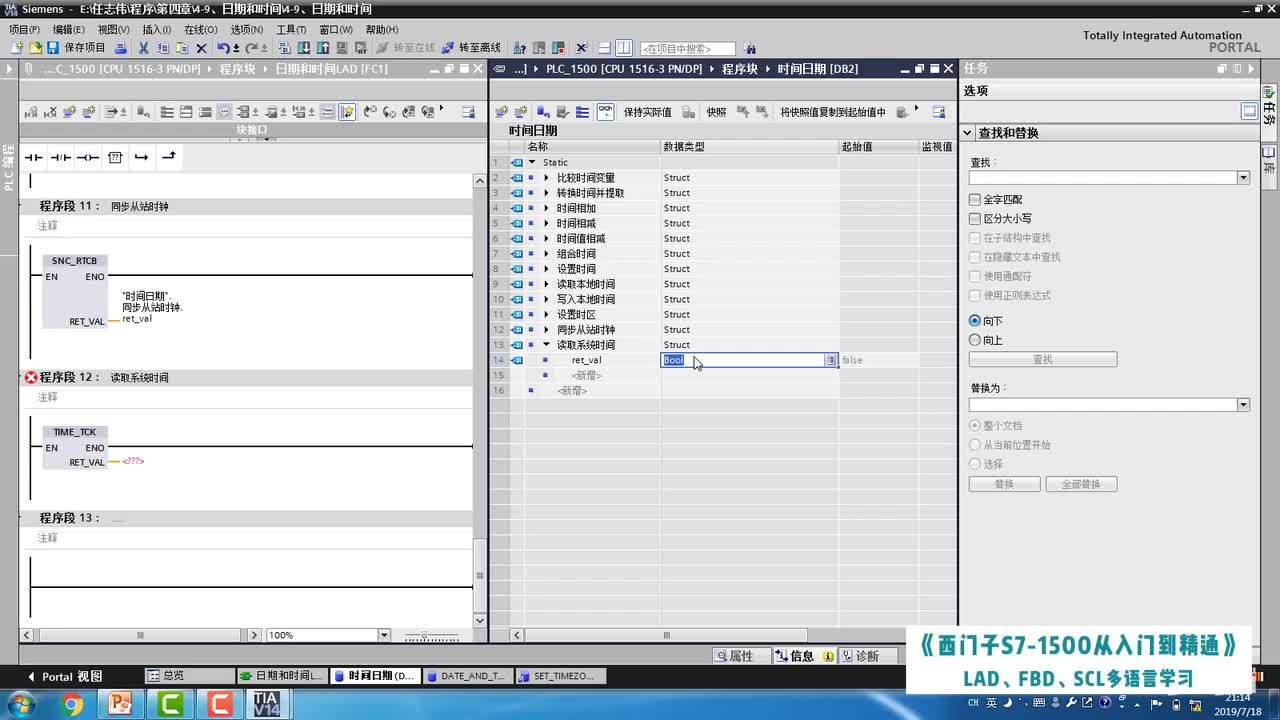Image resolution: width=1280 pixels, height=720 pixels.
Task: Click the open branch instruction icon
Action: tap(141, 157)
